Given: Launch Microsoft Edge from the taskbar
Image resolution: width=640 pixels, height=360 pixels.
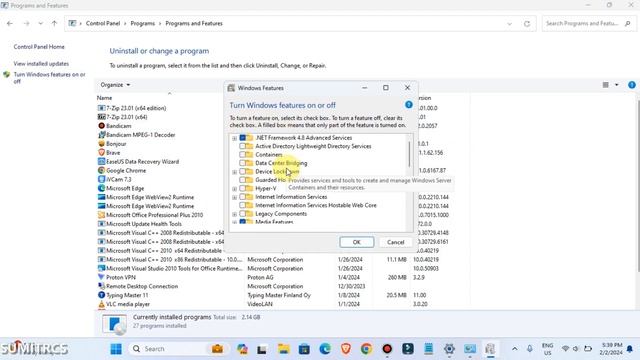Looking at the screenshot, I should [325, 349].
